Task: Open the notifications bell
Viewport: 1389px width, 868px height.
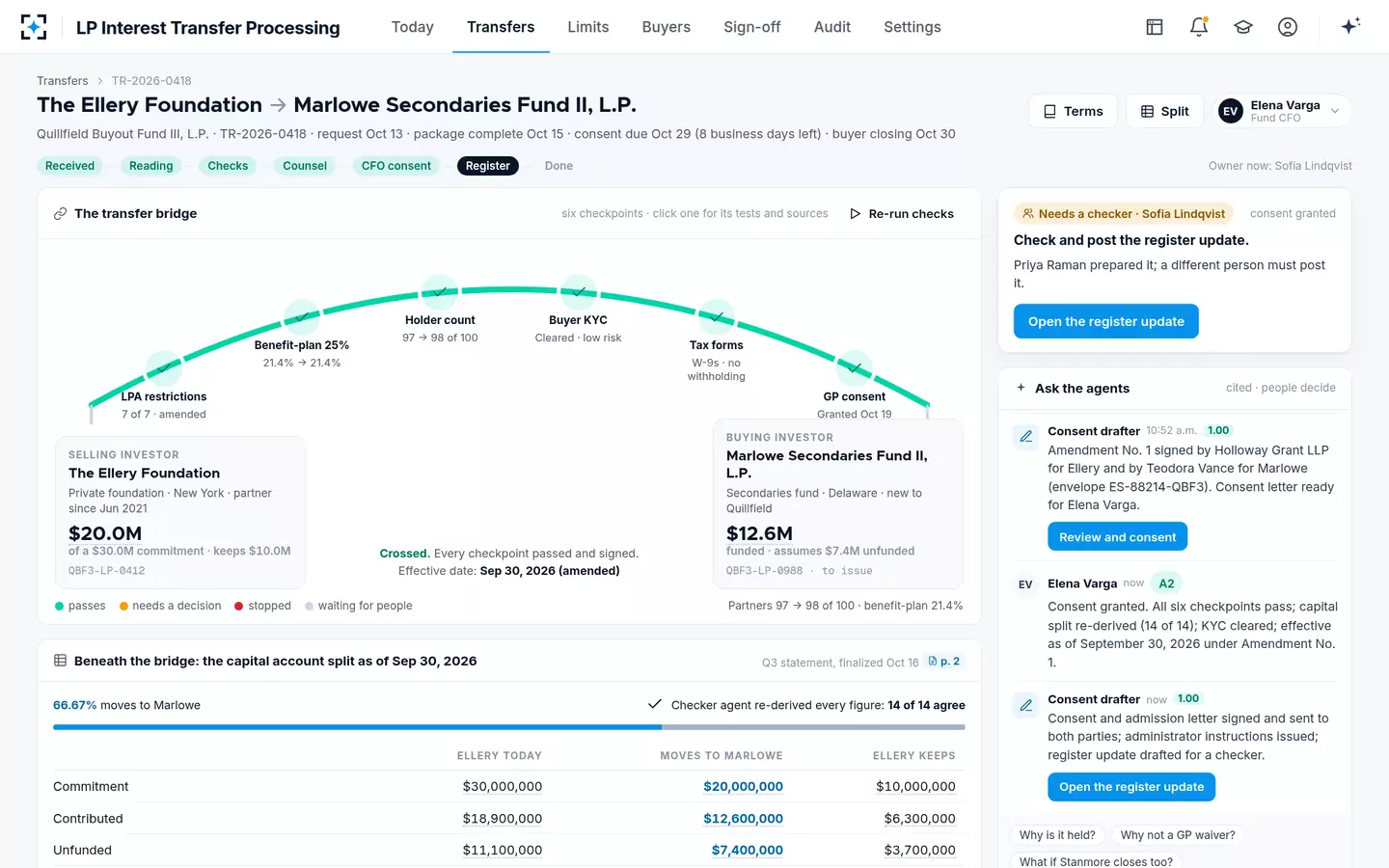Action: 1199,27
